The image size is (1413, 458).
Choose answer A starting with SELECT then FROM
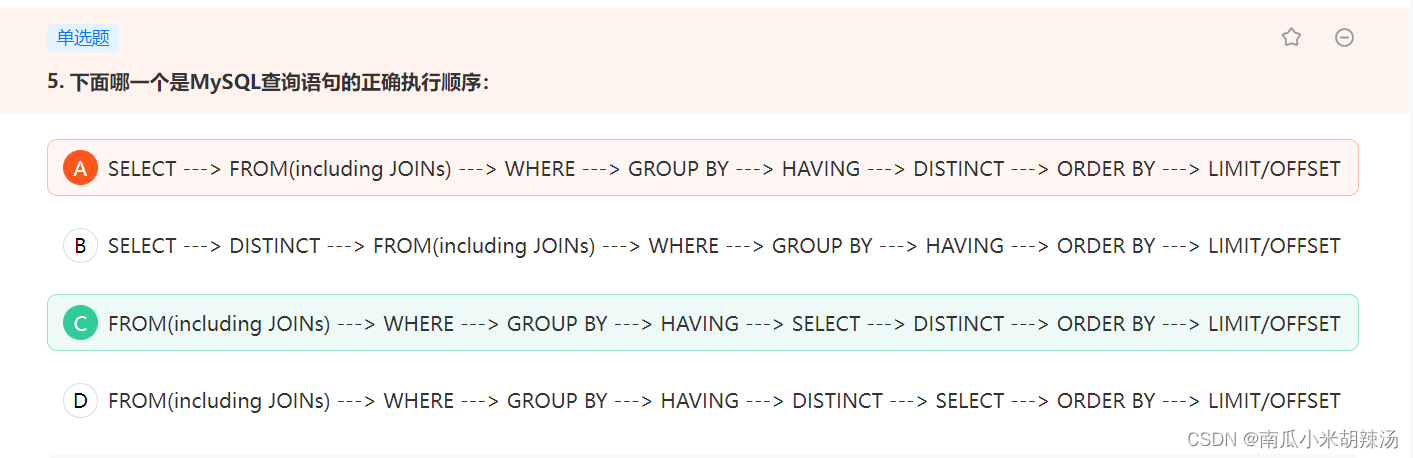pyautogui.click(x=702, y=167)
